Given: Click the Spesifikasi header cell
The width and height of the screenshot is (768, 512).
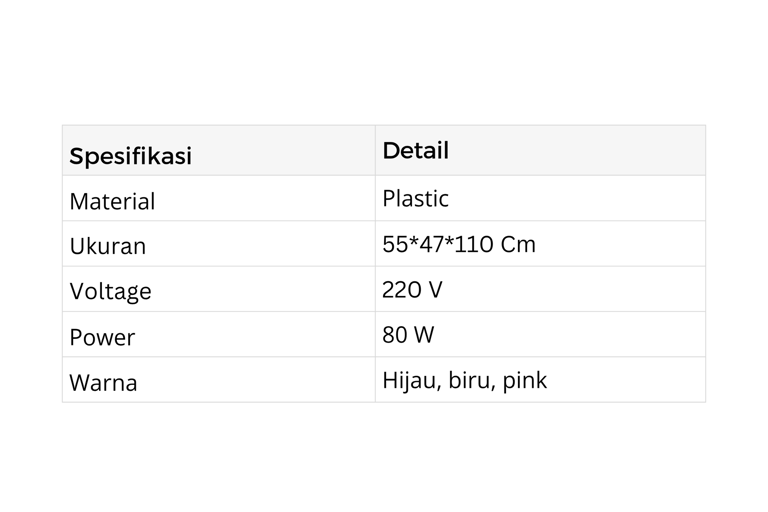Looking at the screenshot, I should click(130, 156).
